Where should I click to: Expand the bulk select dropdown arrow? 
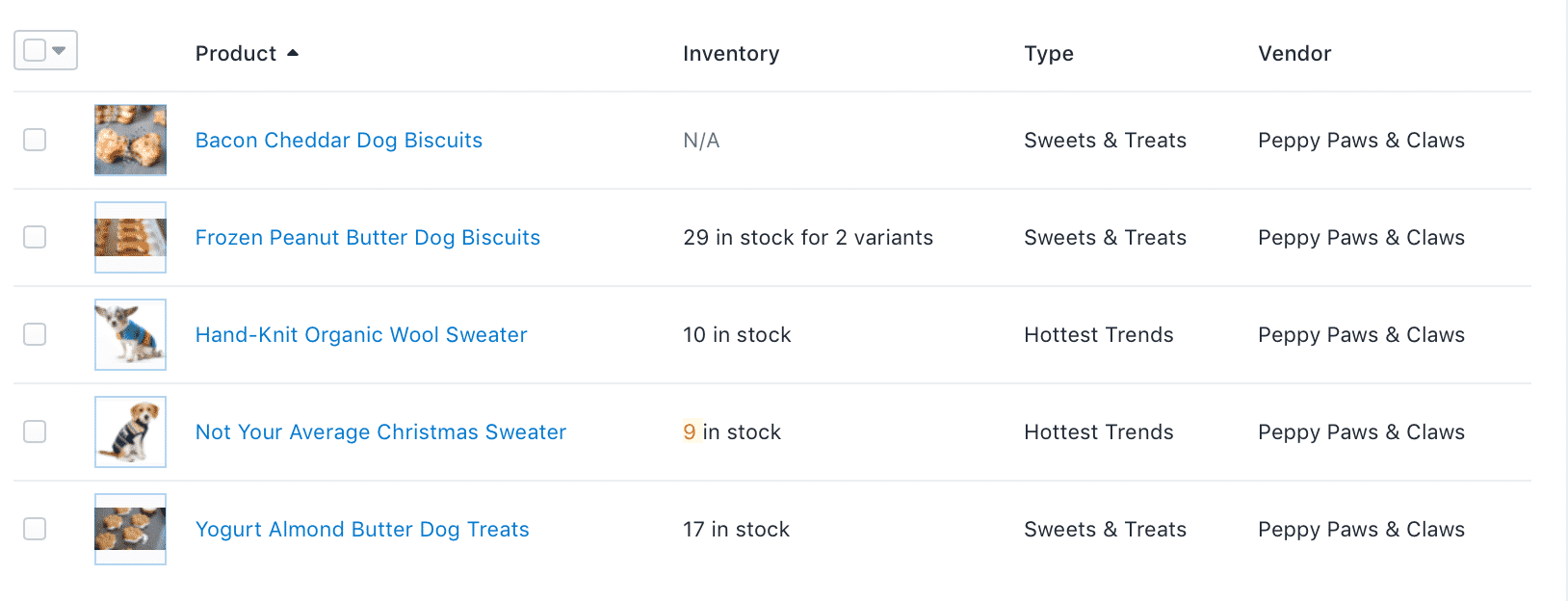pos(59,50)
